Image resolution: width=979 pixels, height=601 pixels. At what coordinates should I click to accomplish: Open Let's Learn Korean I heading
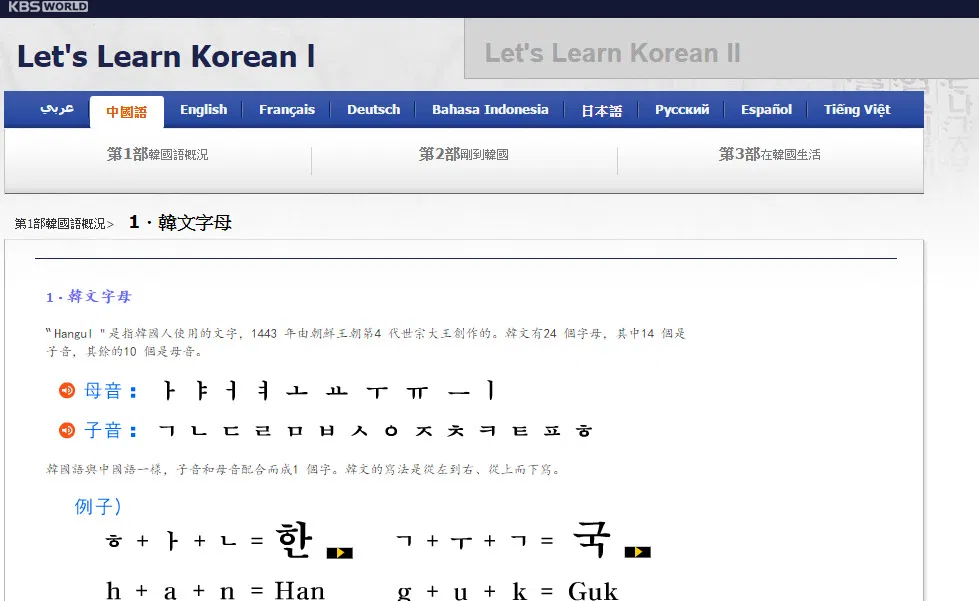coord(166,57)
